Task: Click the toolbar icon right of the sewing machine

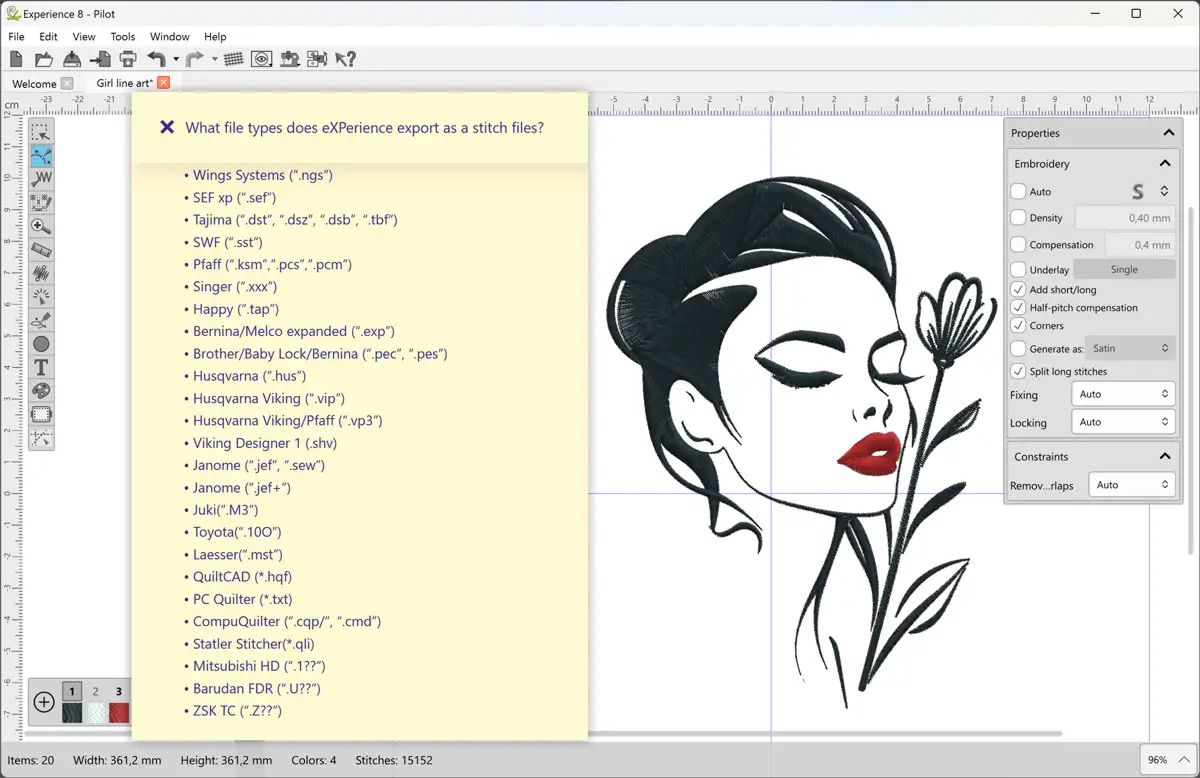Action: pyautogui.click(x=318, y=60)
